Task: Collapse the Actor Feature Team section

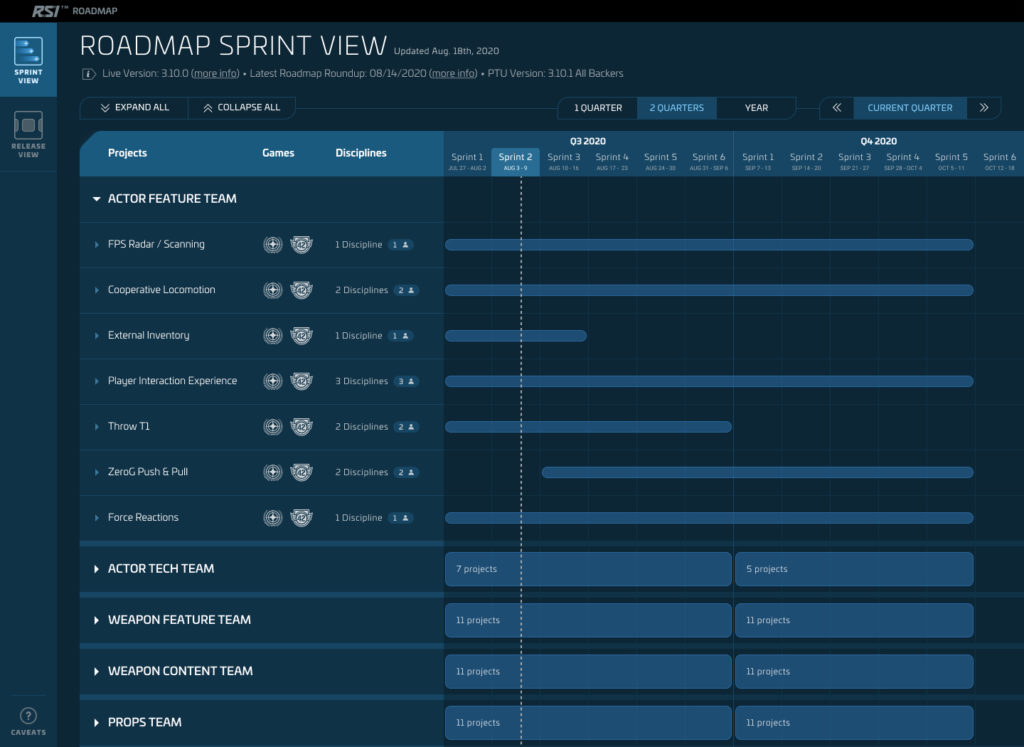Action: [x=96, y=199]
